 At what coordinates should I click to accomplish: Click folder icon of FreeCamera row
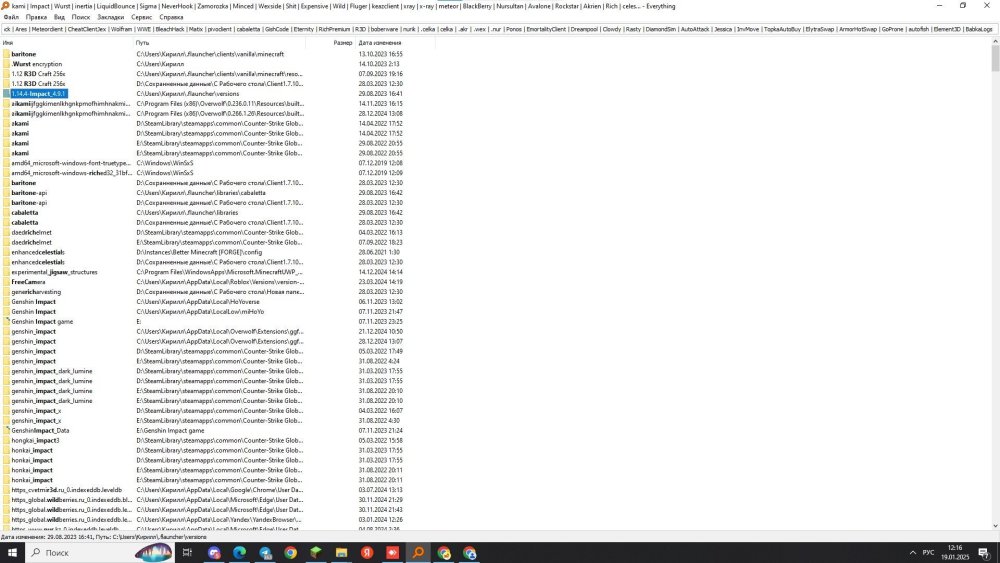tap(6, 282)
